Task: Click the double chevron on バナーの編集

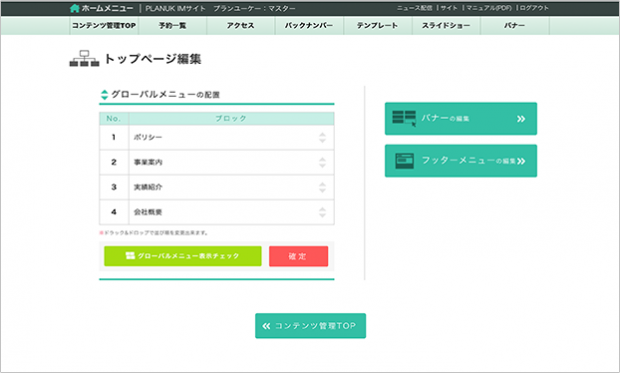Action: click(521, 119)
